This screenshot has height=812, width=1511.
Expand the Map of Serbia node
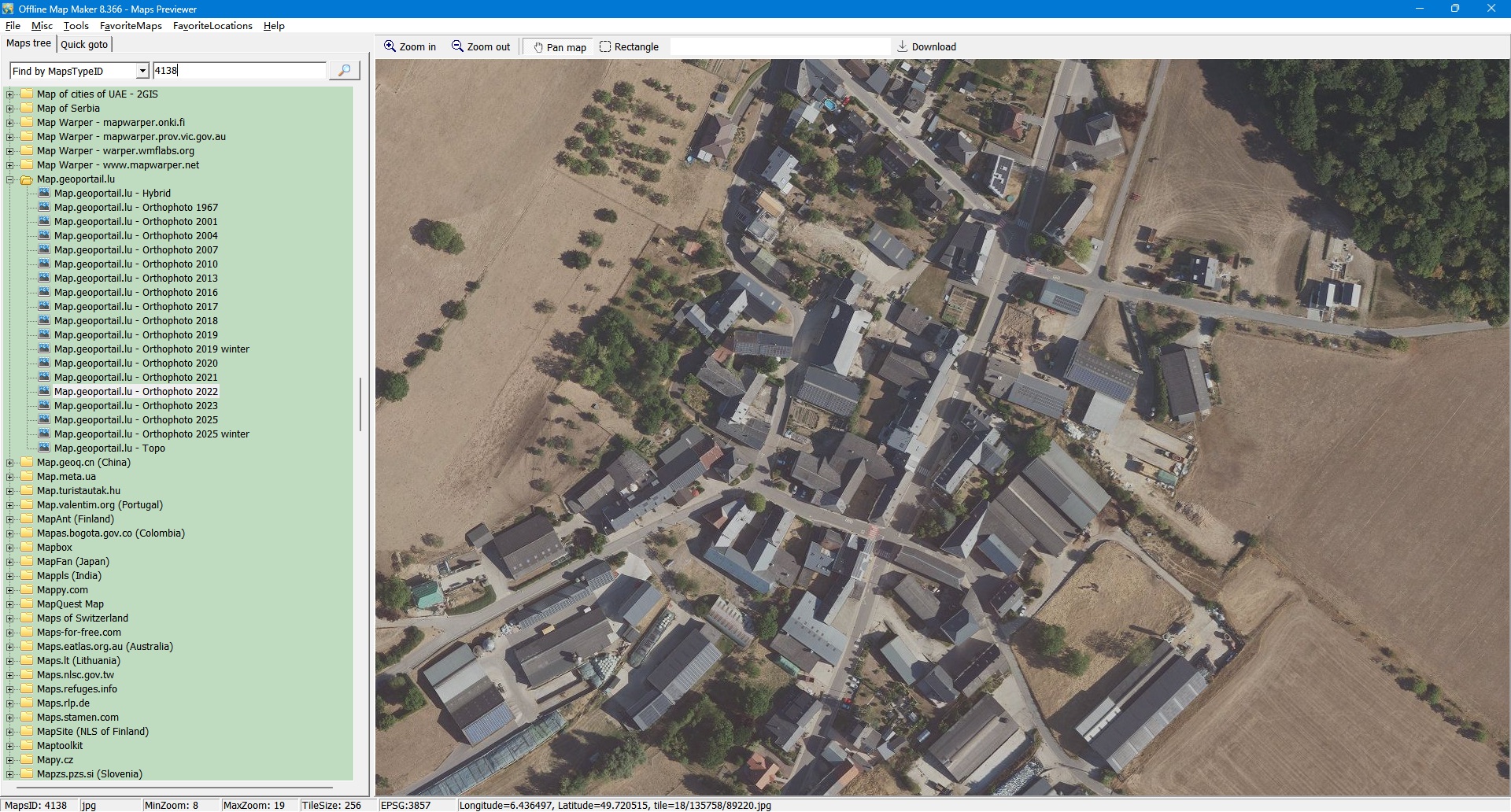point(10,109)
